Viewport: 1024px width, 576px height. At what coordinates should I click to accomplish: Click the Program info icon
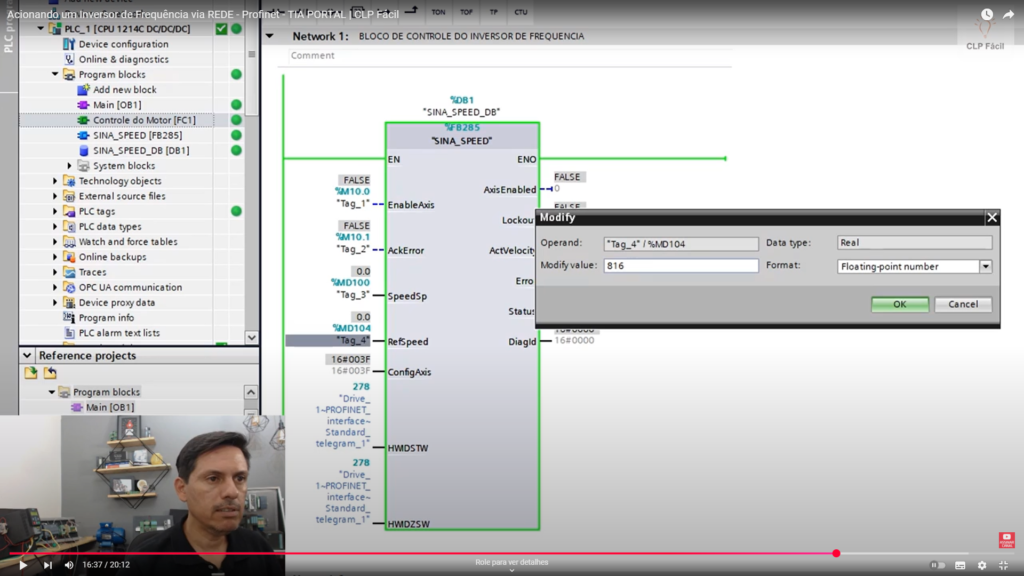pyautogui.click(x=69, y=317)
